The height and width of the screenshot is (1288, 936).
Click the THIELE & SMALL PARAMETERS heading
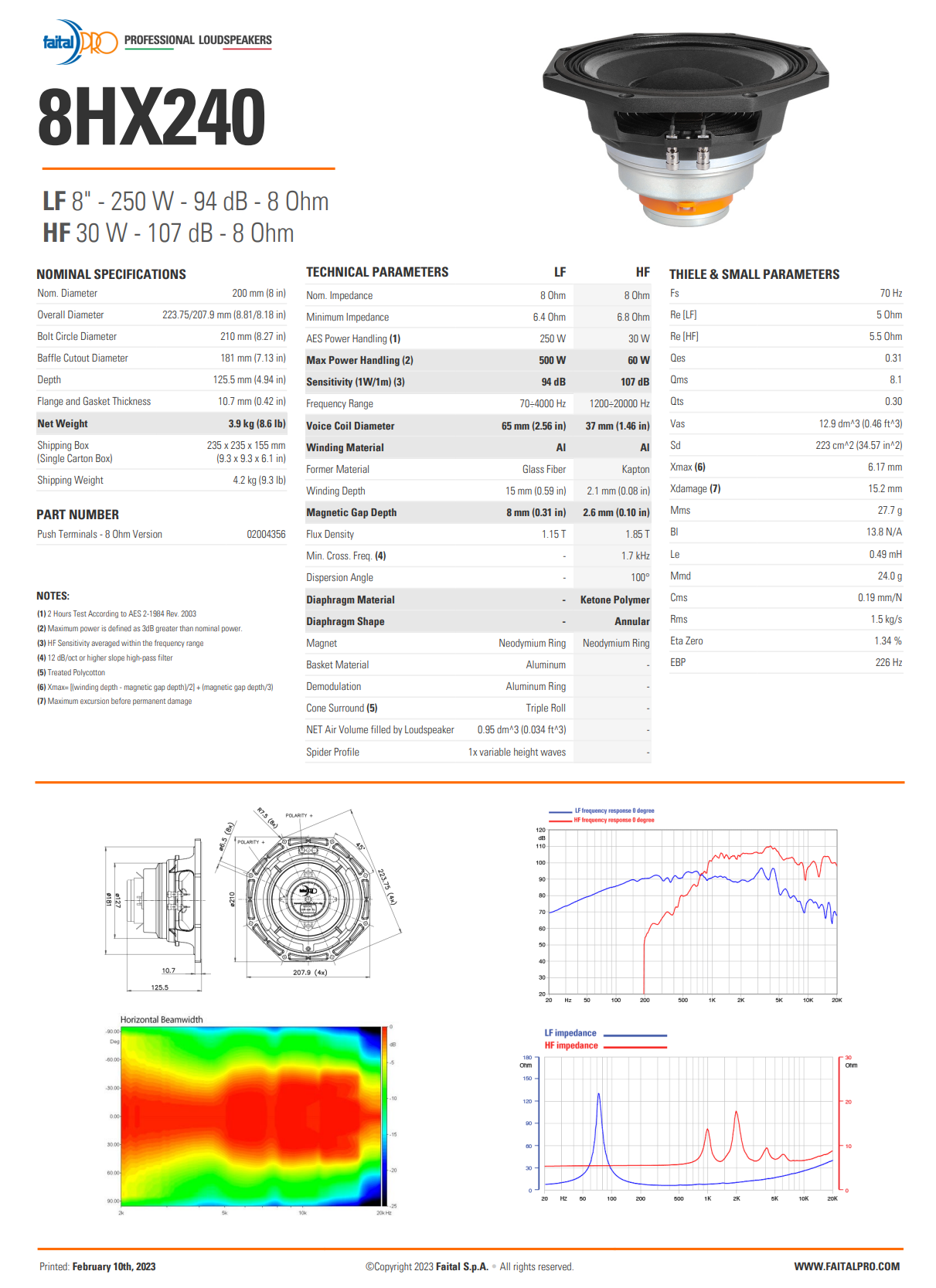754,274
